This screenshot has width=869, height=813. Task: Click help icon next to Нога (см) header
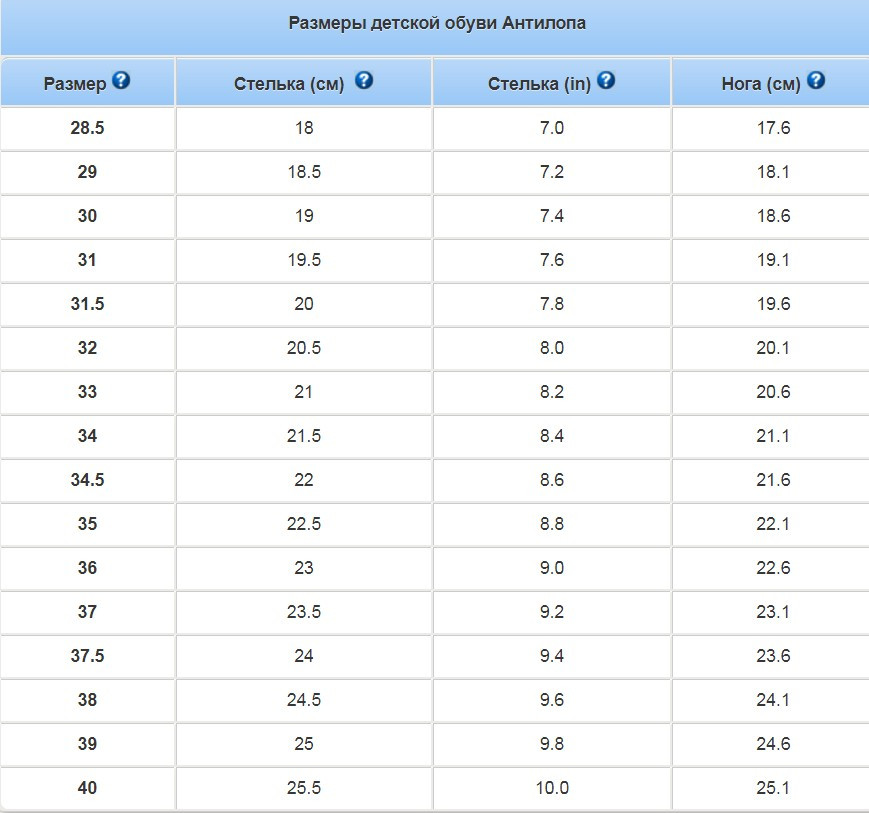816,80
